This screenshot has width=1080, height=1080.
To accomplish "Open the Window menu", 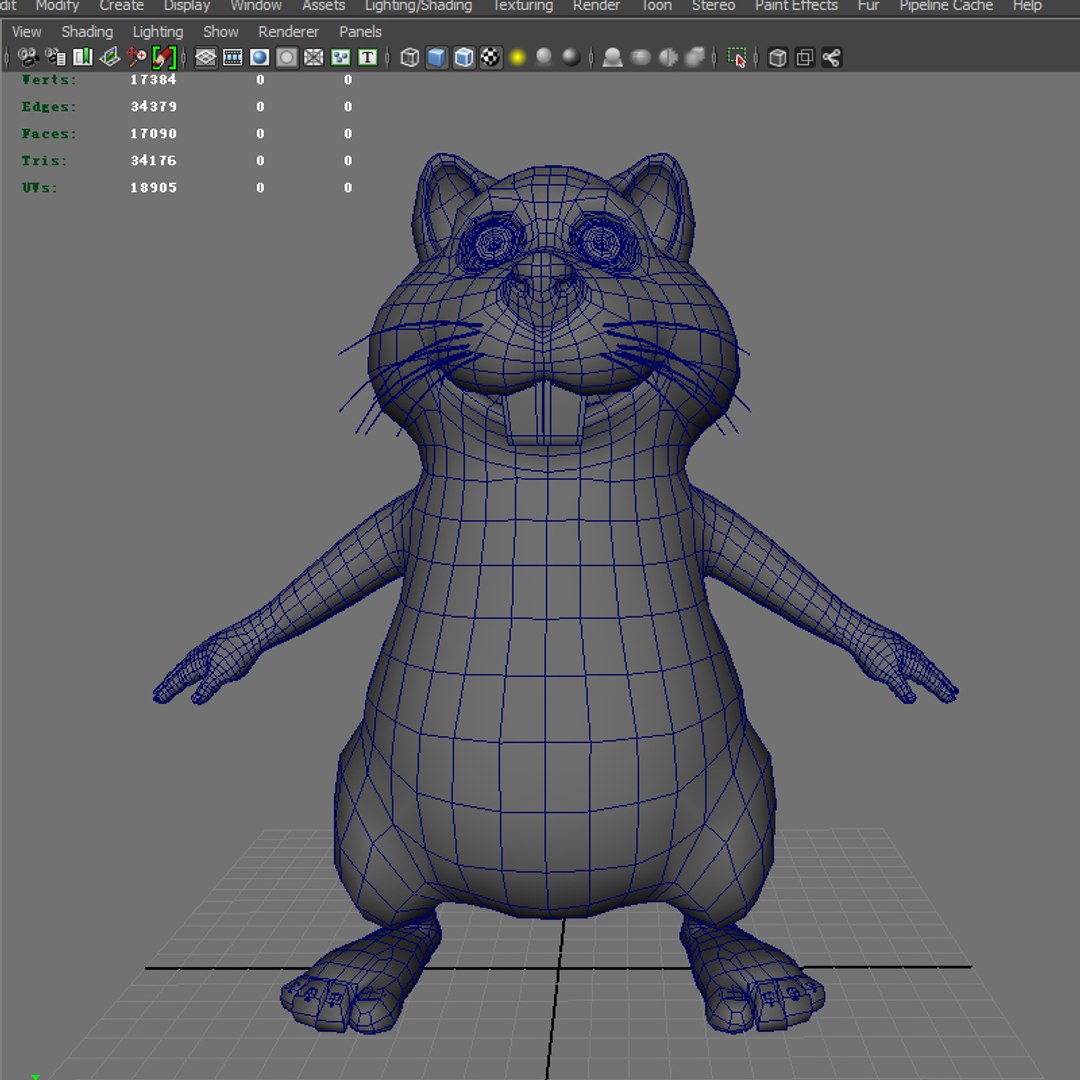I will click(x=256, y=6).
